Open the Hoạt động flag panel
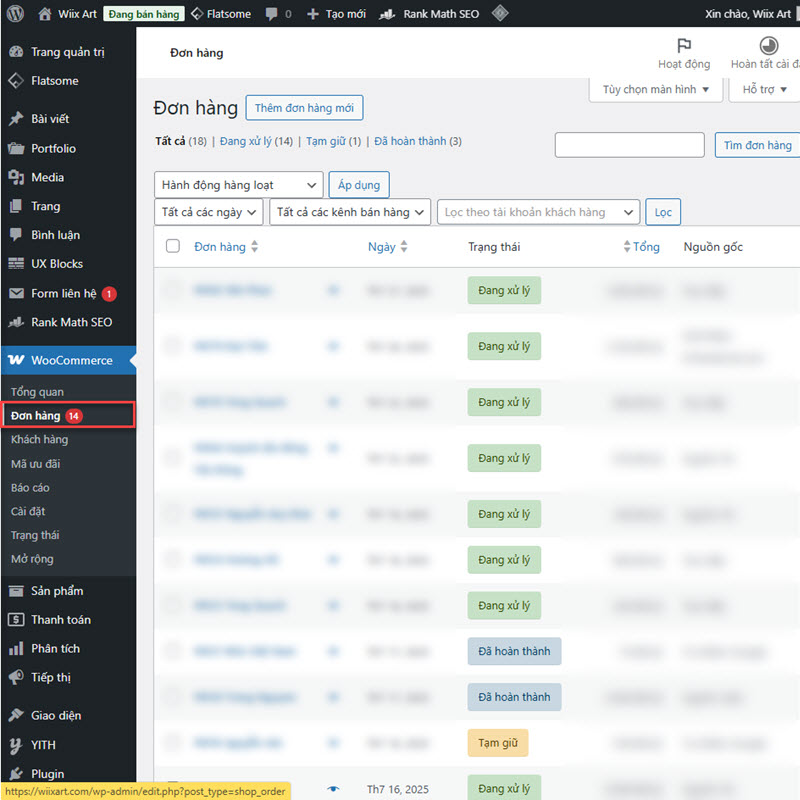 (x=684, y=53)
